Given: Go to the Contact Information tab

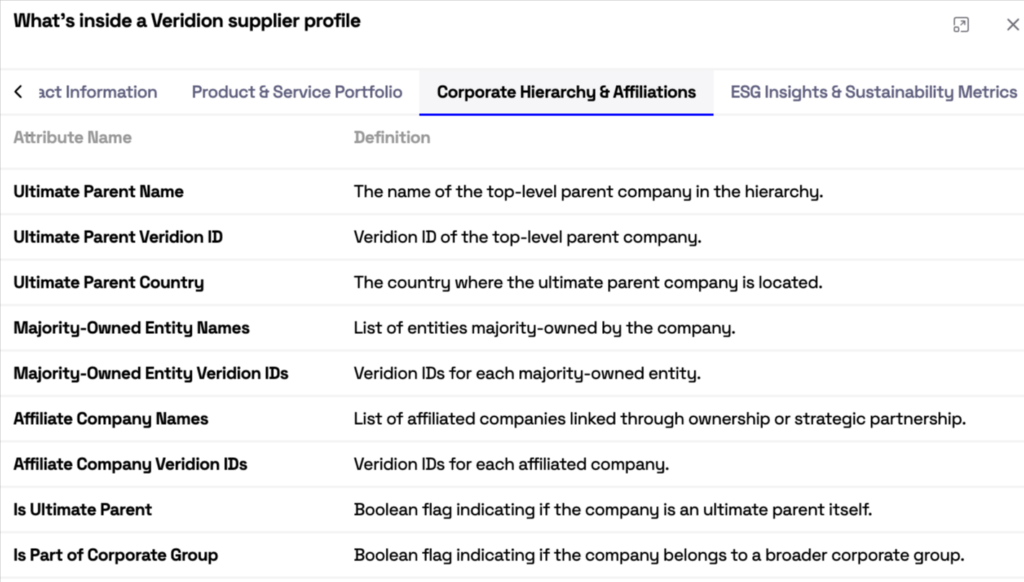Looking at the screenshot, I should (96, 91).
